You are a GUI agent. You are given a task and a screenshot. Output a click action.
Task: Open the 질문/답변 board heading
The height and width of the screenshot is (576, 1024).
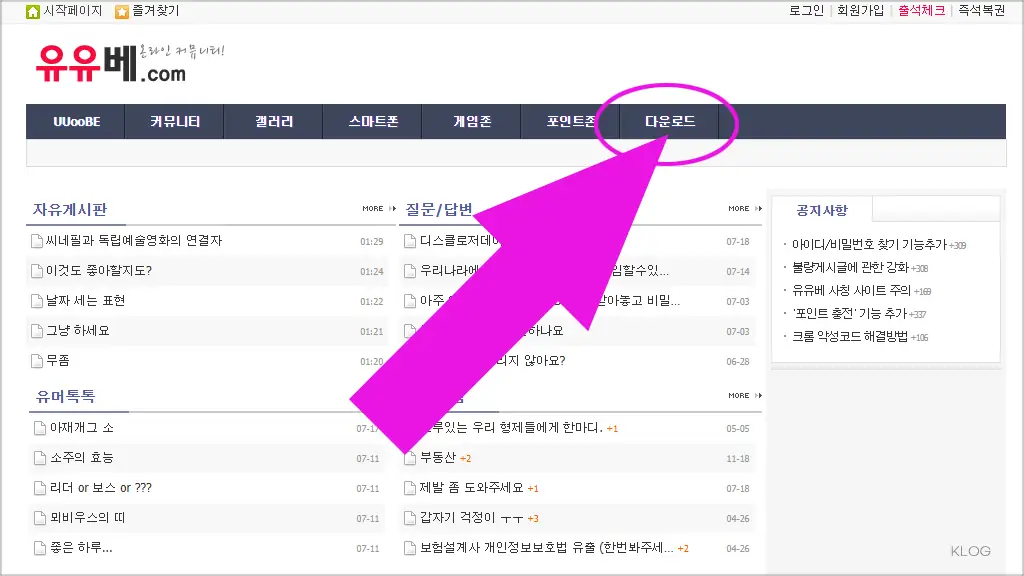pyautogui.click(x=439, y=210)
